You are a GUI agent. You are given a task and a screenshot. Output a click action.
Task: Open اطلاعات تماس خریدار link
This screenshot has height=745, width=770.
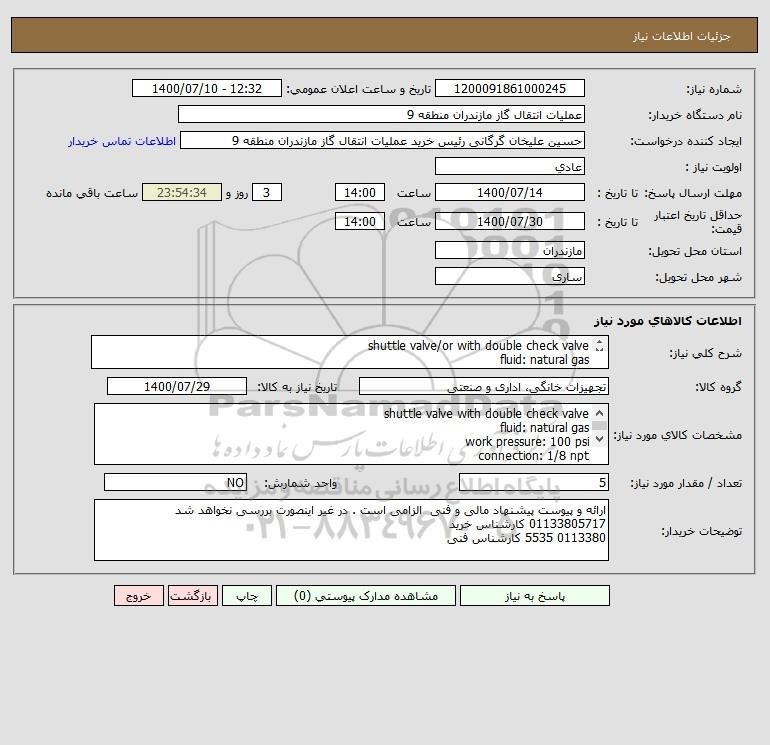[122, 141]
